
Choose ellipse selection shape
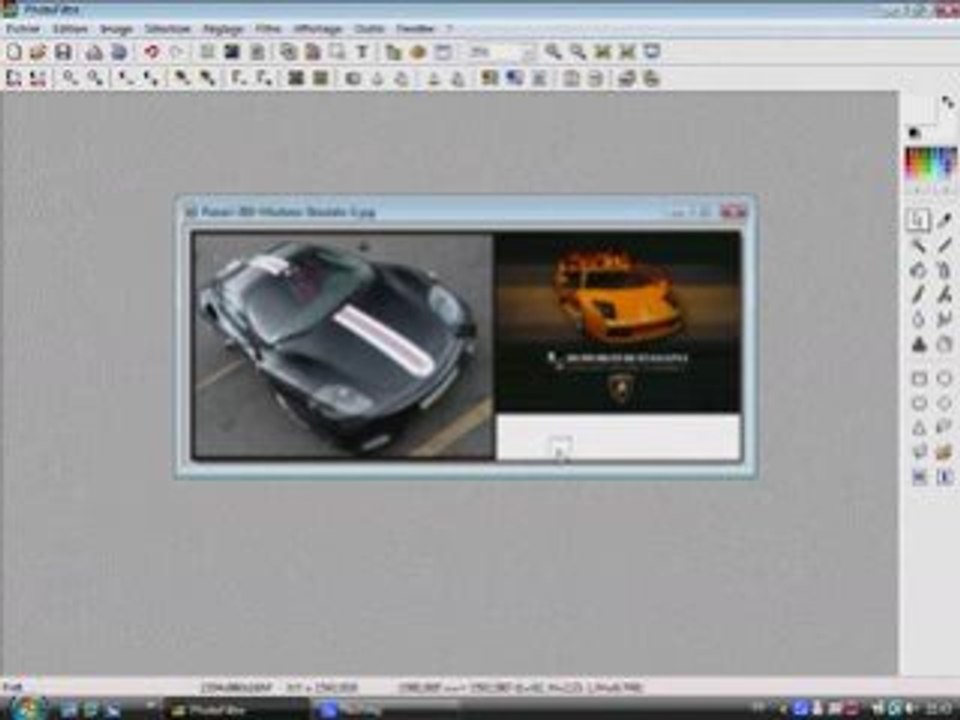point(944,378)
